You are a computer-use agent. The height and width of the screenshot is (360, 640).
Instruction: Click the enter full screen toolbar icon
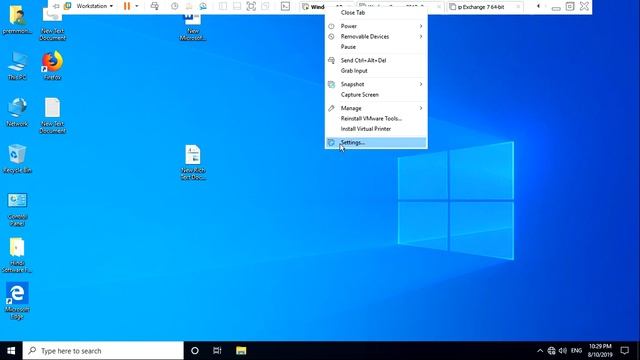[251, 6]
